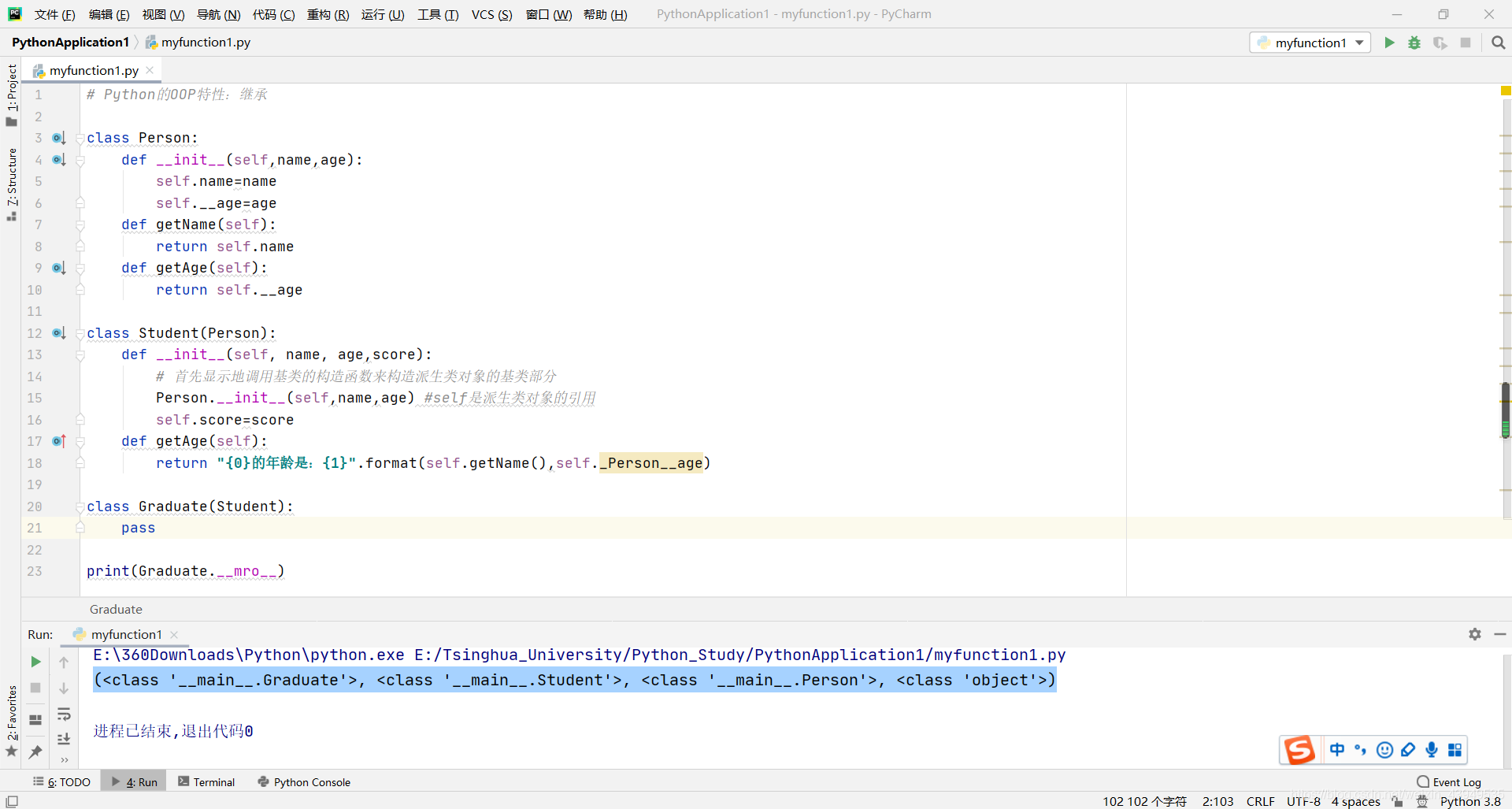Click overridden marker beside class Person line
The height and width of the screenshot is (809, 1512).
(x=59, y=138)
